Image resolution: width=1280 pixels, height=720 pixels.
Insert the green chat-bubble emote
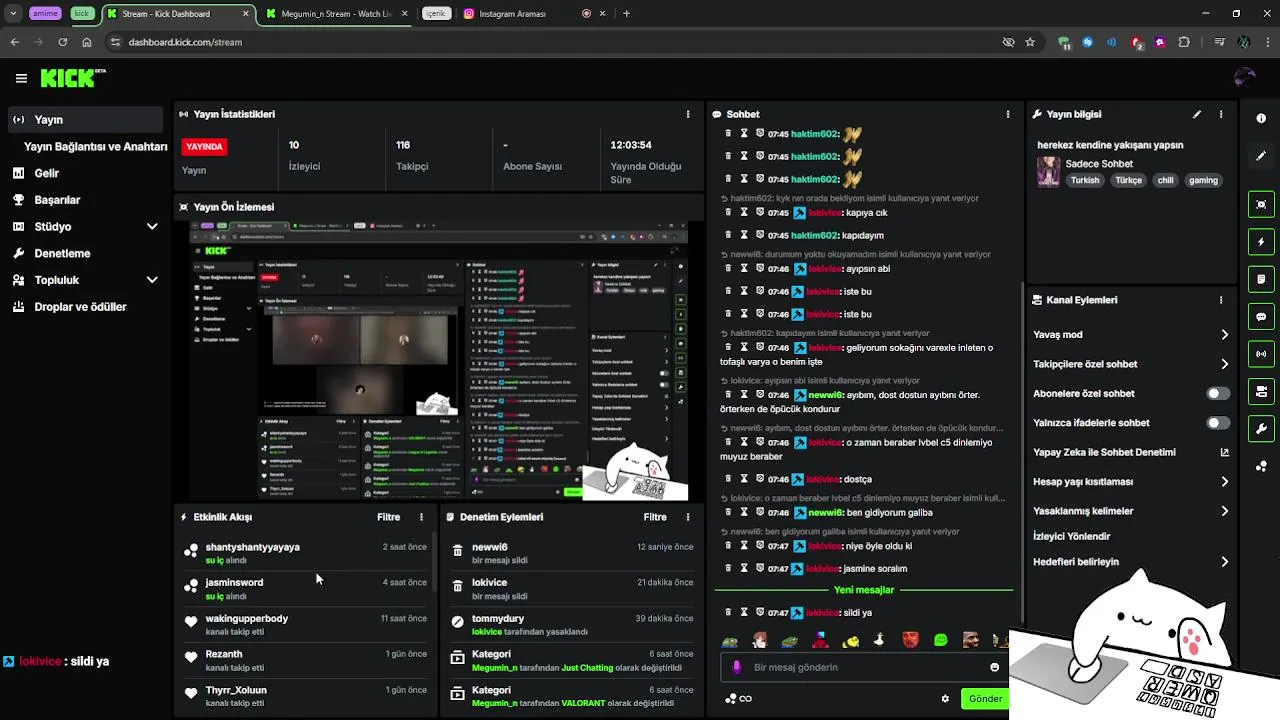[x=941, y=640]
